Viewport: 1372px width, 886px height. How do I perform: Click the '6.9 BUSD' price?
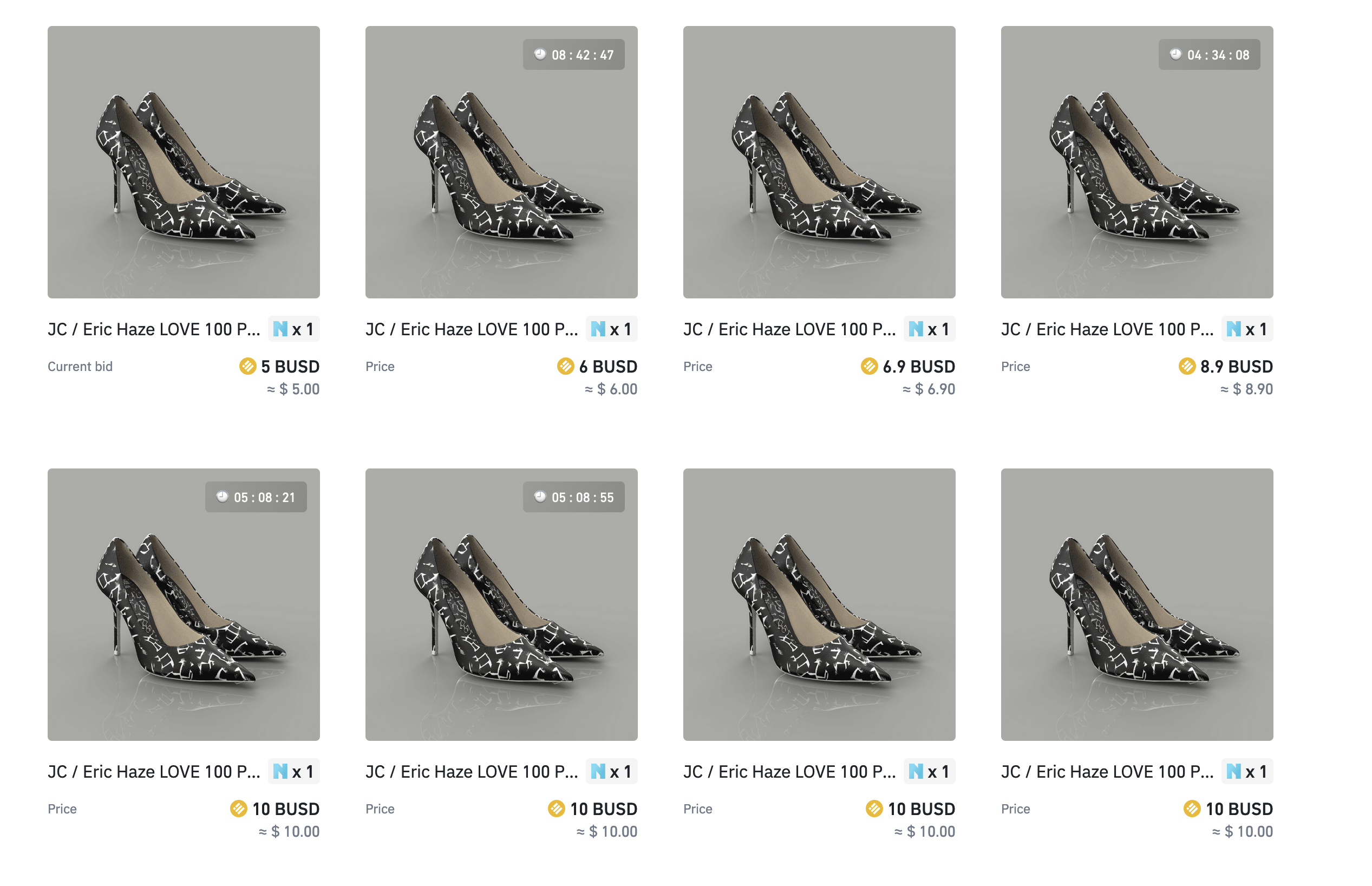(919, 367)
